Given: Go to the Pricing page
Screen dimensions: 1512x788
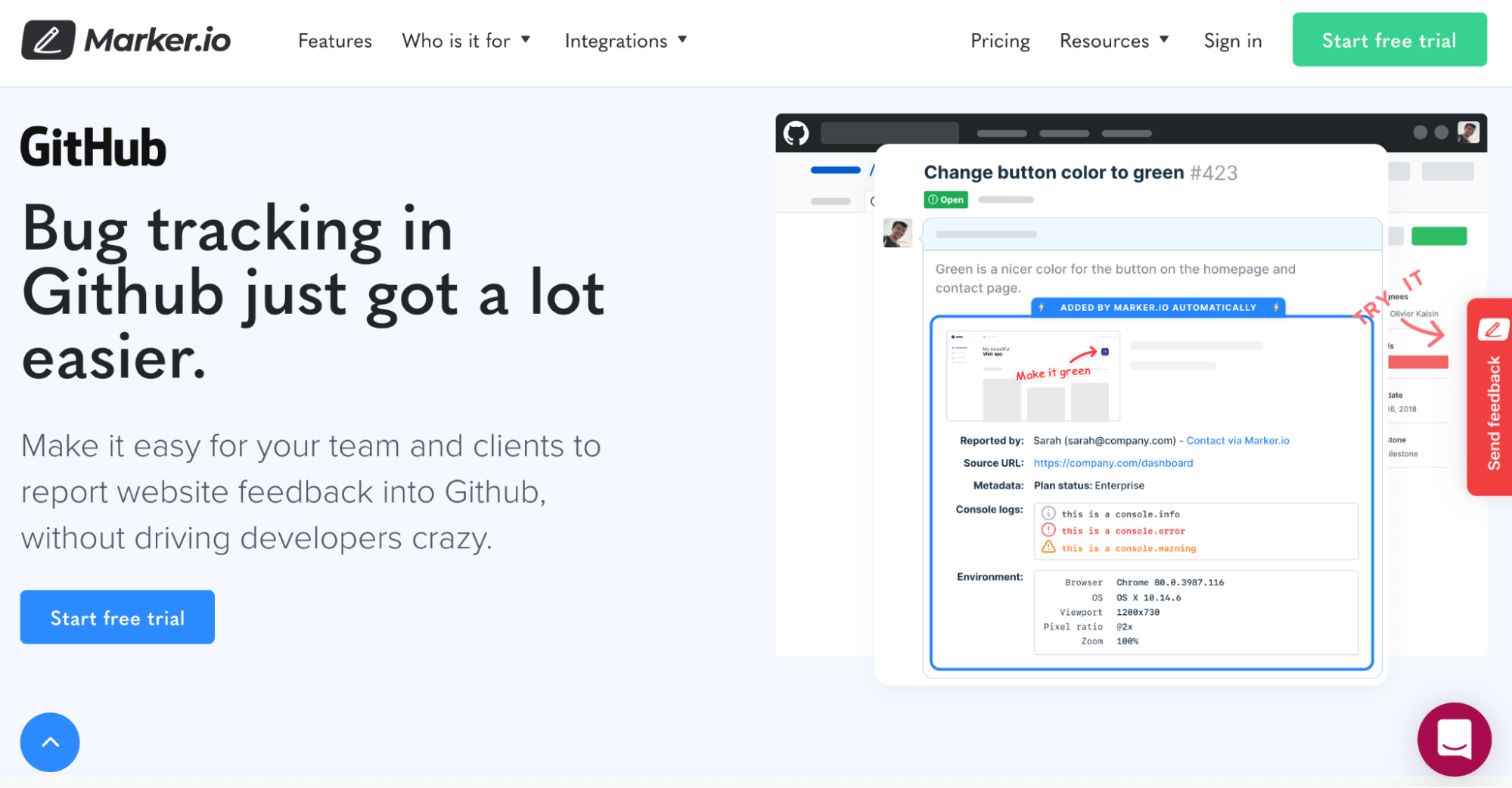Looking at the screenshot, I should tap(999, 41).
